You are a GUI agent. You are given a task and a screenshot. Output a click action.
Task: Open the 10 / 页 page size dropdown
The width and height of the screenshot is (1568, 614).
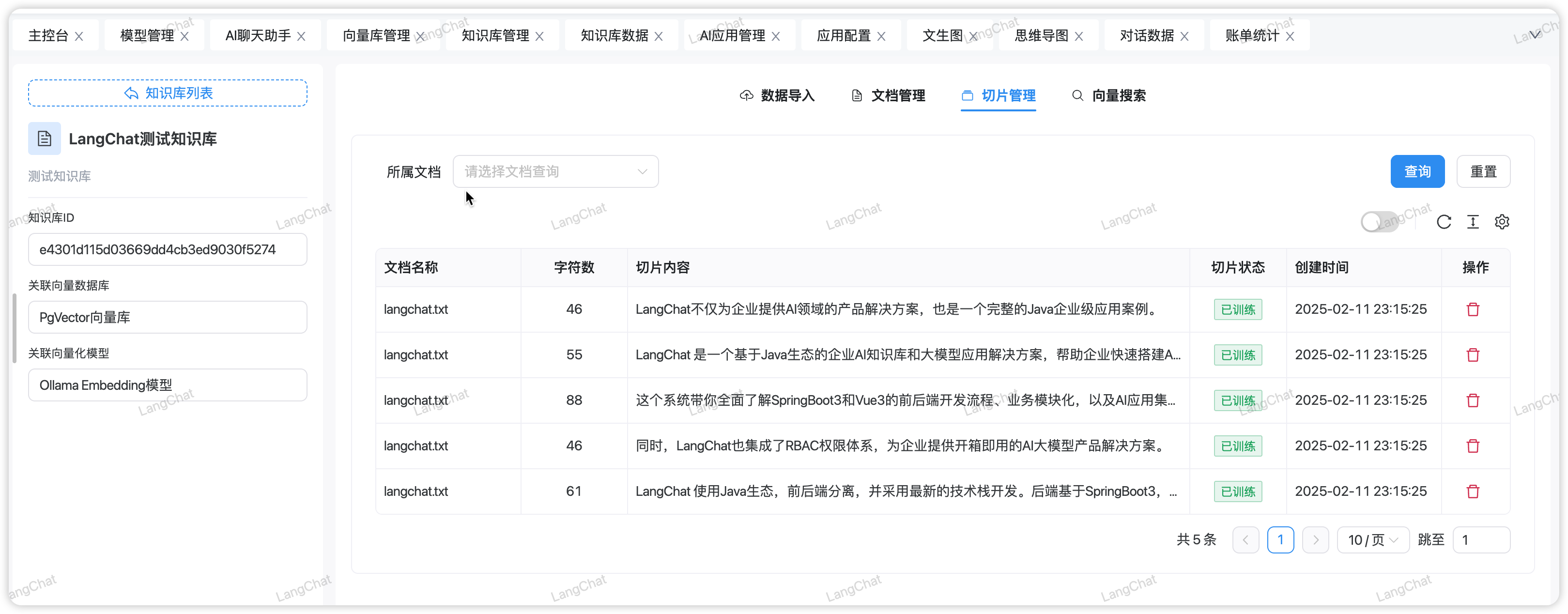pyautogui.click(x=1373, y=540)
